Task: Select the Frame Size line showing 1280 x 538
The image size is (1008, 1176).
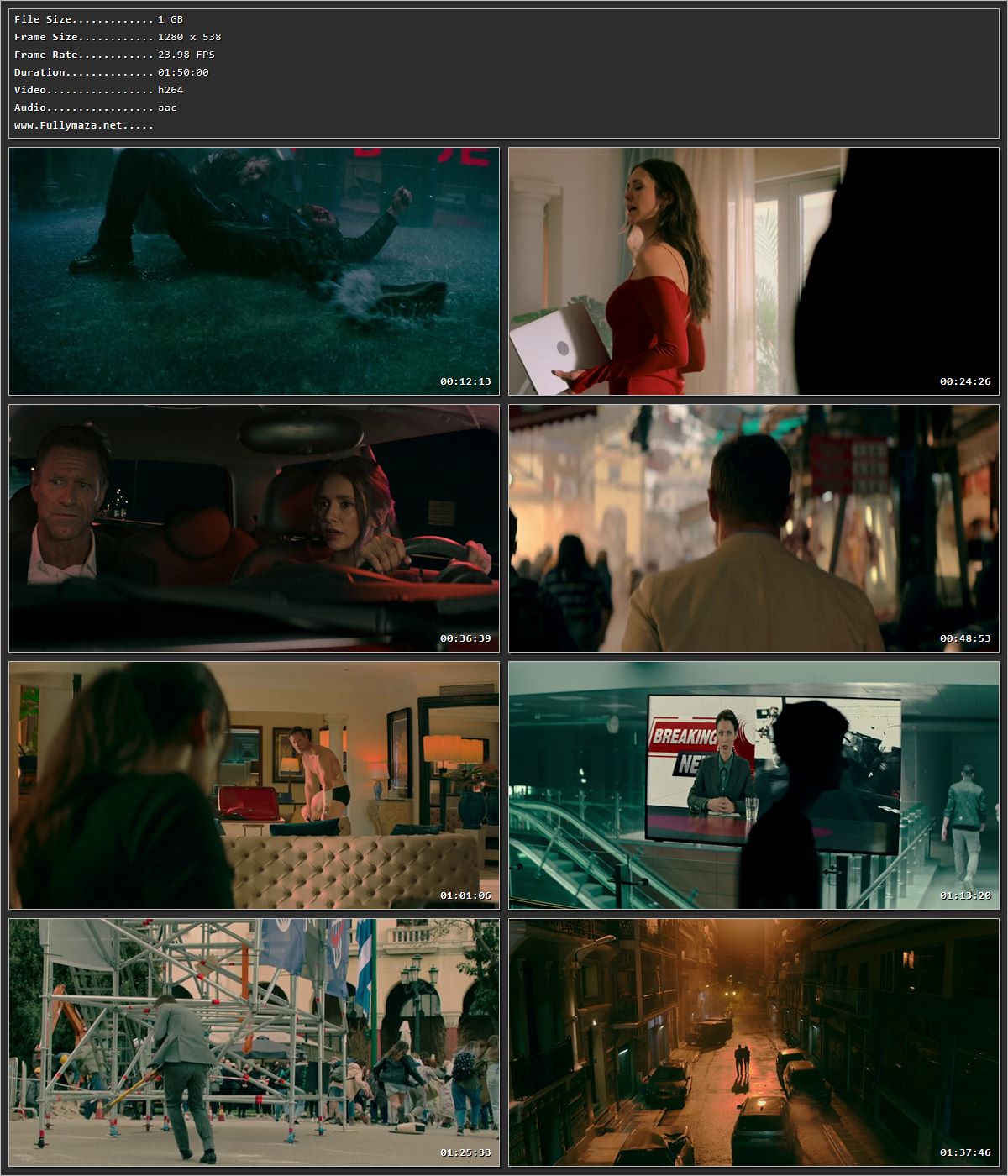Action: (x=118, y=37)
